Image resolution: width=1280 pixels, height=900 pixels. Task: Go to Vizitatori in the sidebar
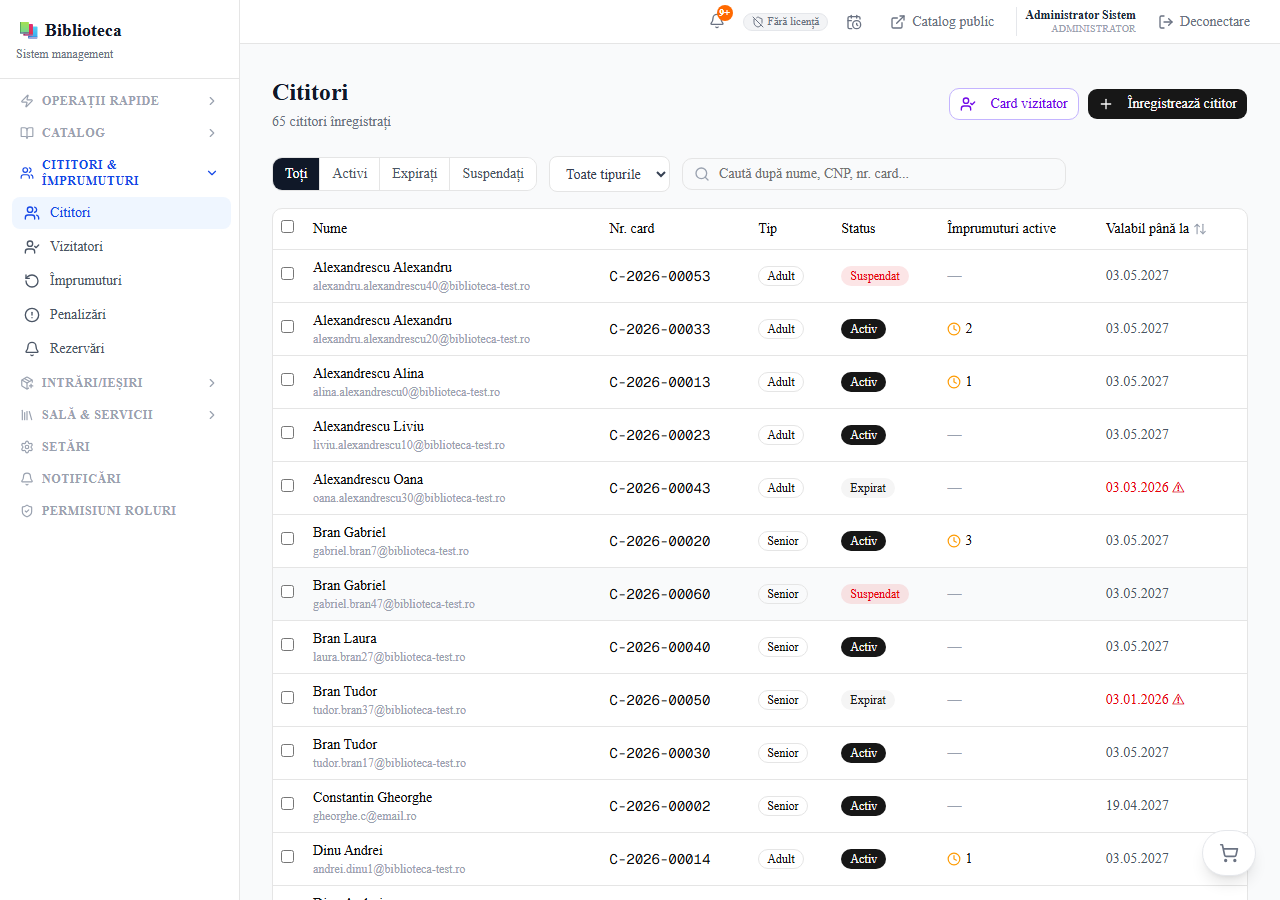121,247
